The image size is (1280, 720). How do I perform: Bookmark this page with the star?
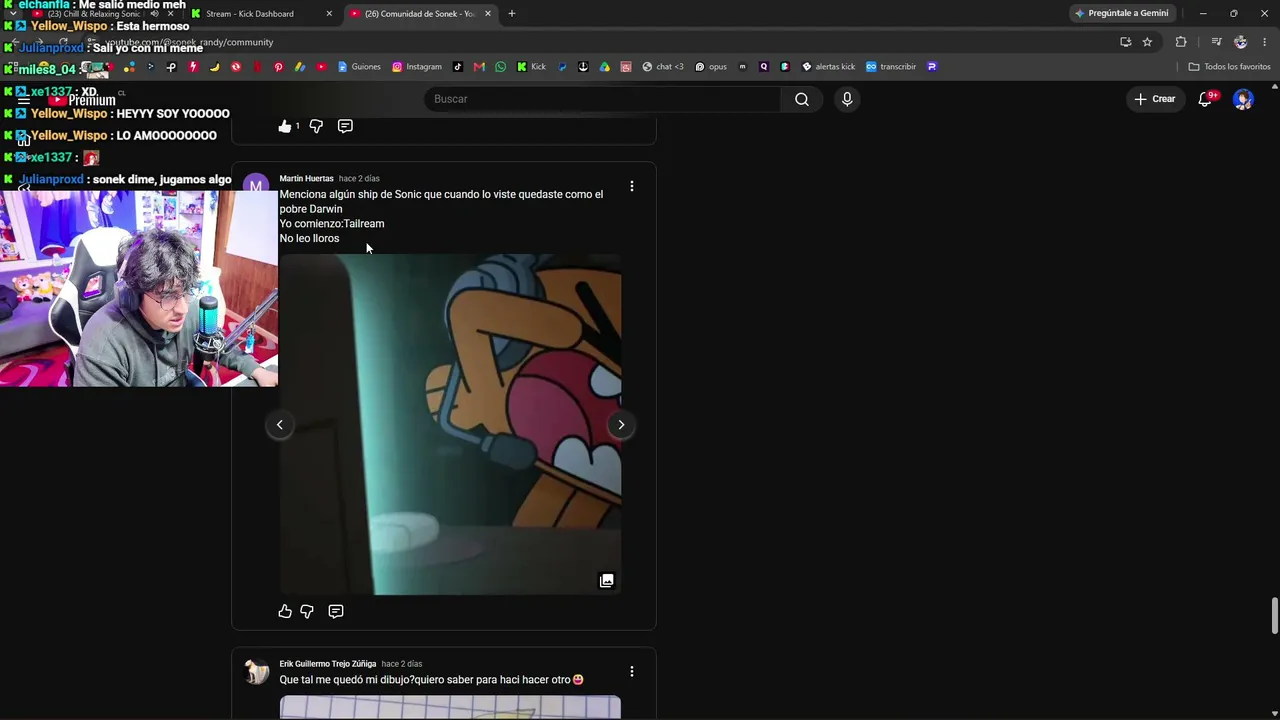1147,42
